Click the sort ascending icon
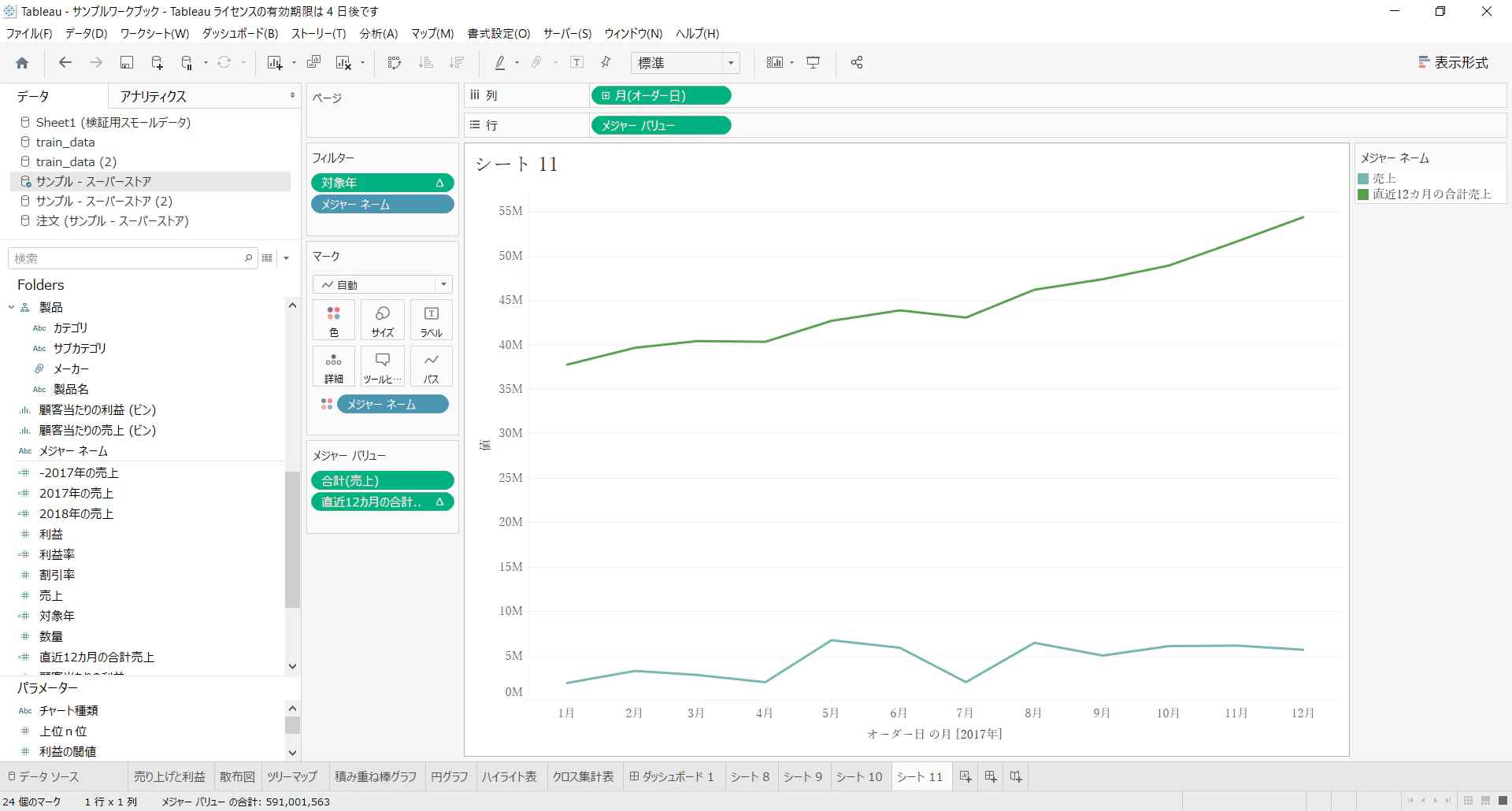This screenshot has height=811, width=1512. pos(426,63)
